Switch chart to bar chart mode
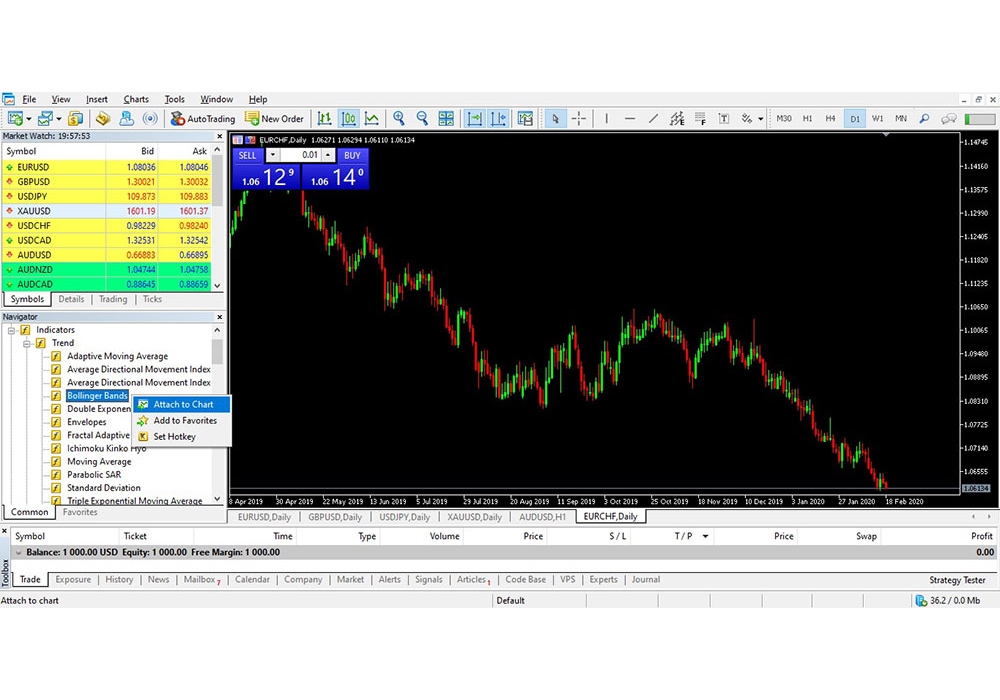1000x700 pixels. pos(325,119)
